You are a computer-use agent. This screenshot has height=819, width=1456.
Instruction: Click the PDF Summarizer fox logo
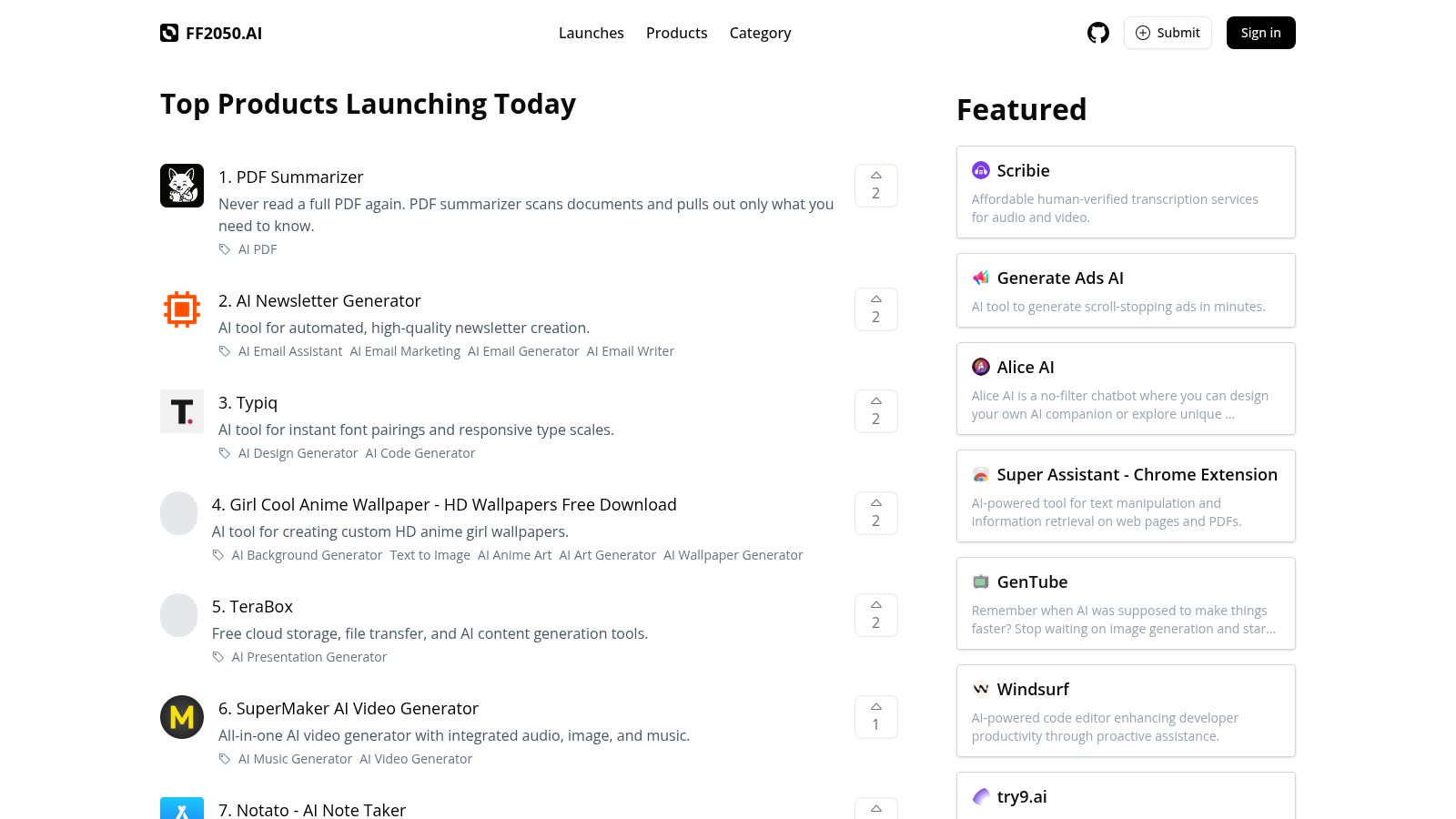click(182, 186)
